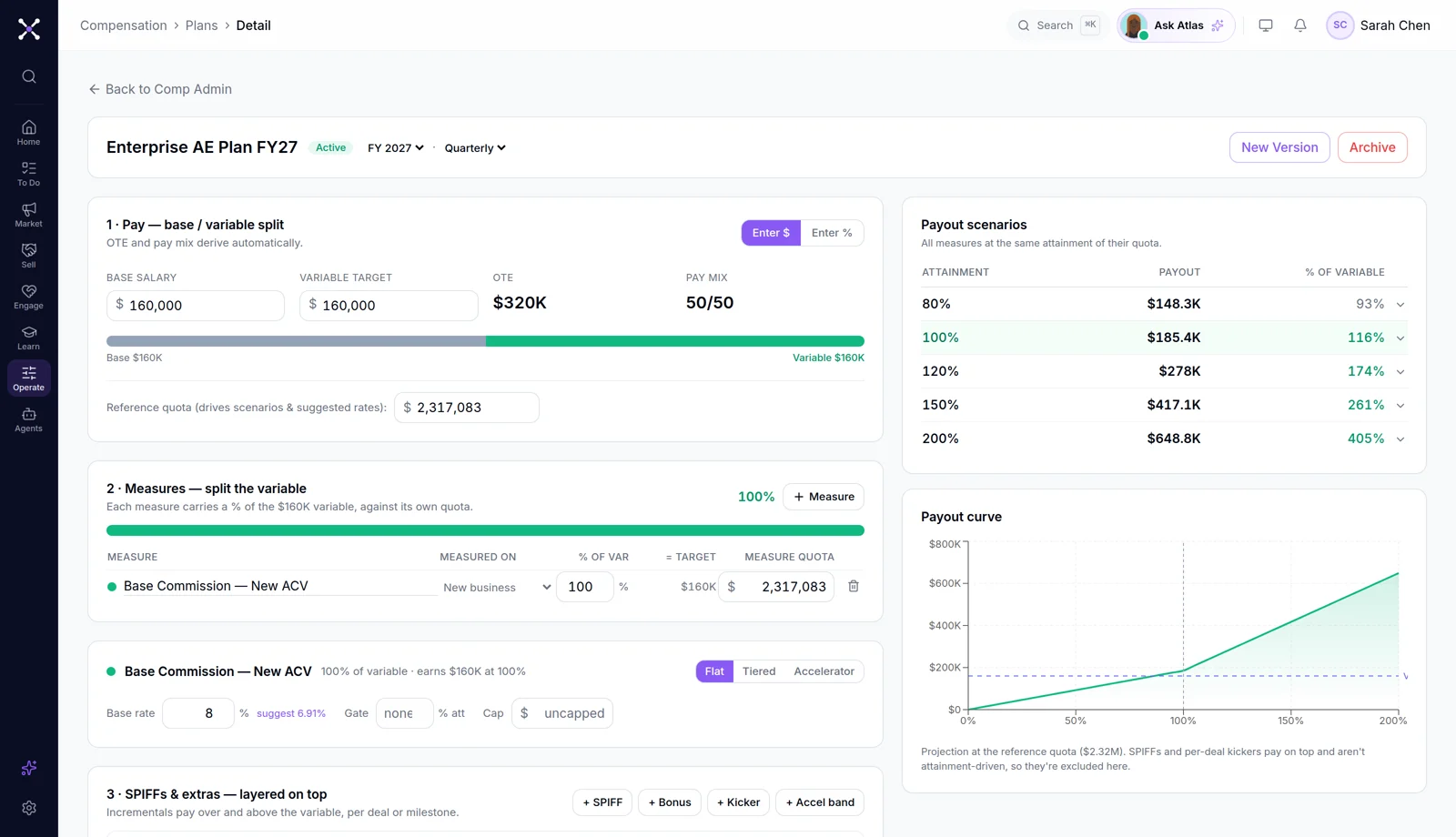
Task: Open the Learn section
Action: coord(29,338)
